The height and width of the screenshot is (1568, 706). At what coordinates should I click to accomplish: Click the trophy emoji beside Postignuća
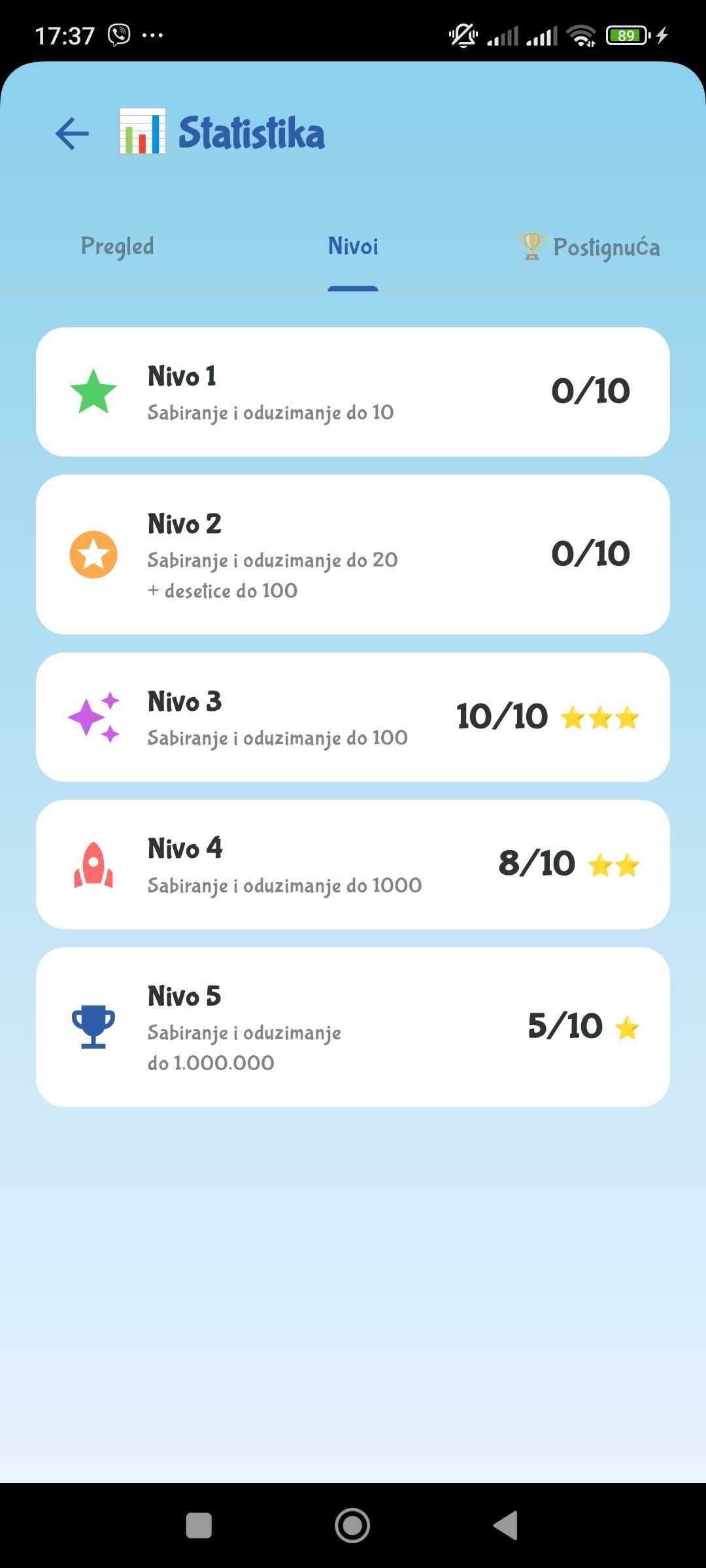[x=531, y=246]
